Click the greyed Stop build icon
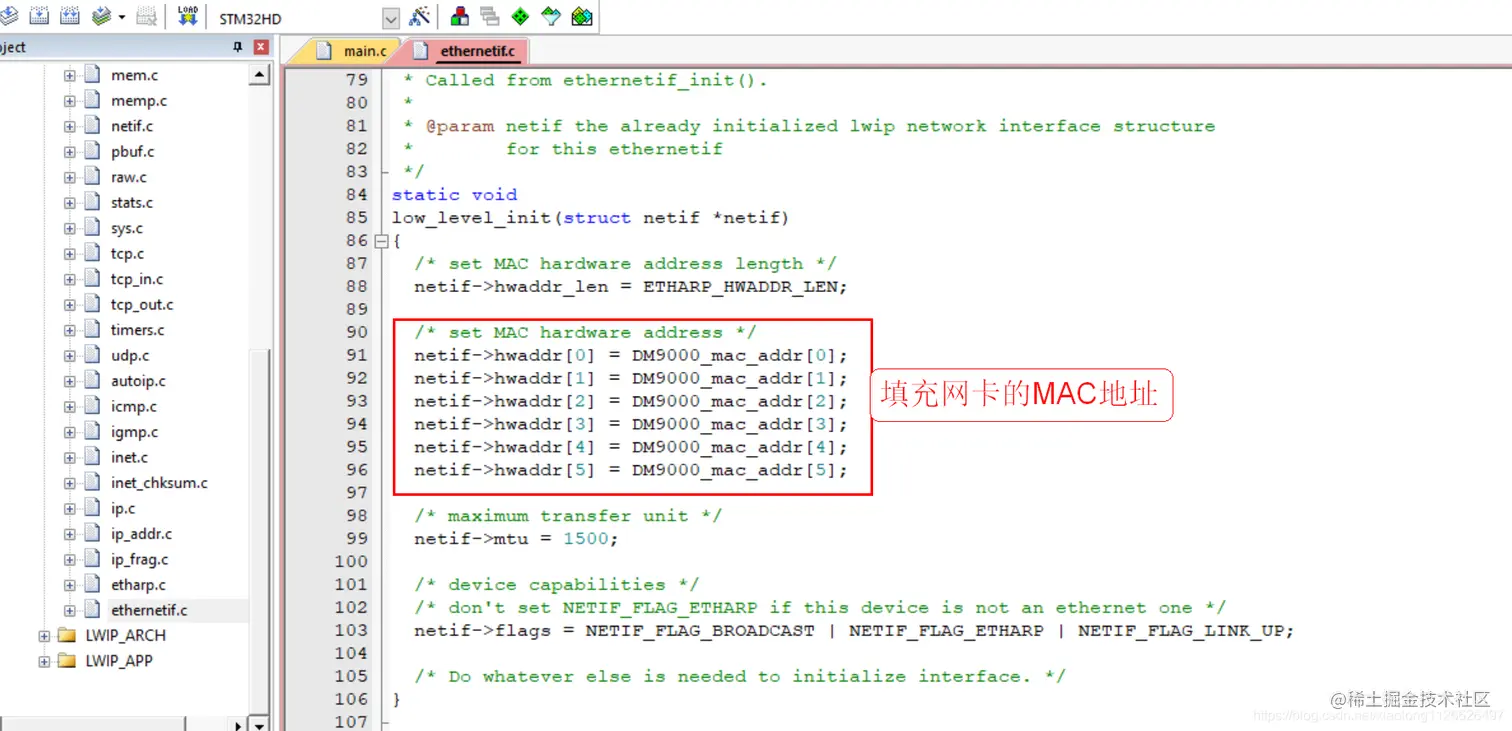This screenshot has height=731, width=1512. click(x=146, y=16)
